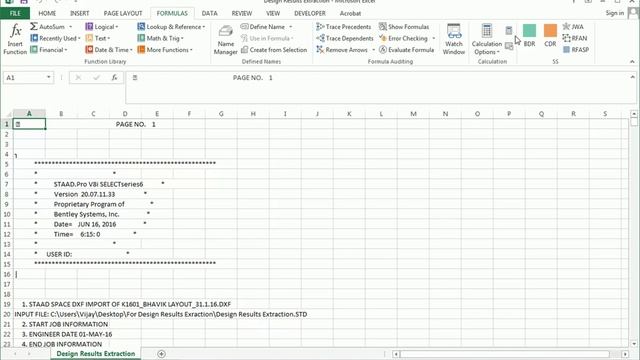The width and height of the screenshot is (640, 360).
Task: Click the Version 20.07.11.33 cell
Action: coord(84,194)
